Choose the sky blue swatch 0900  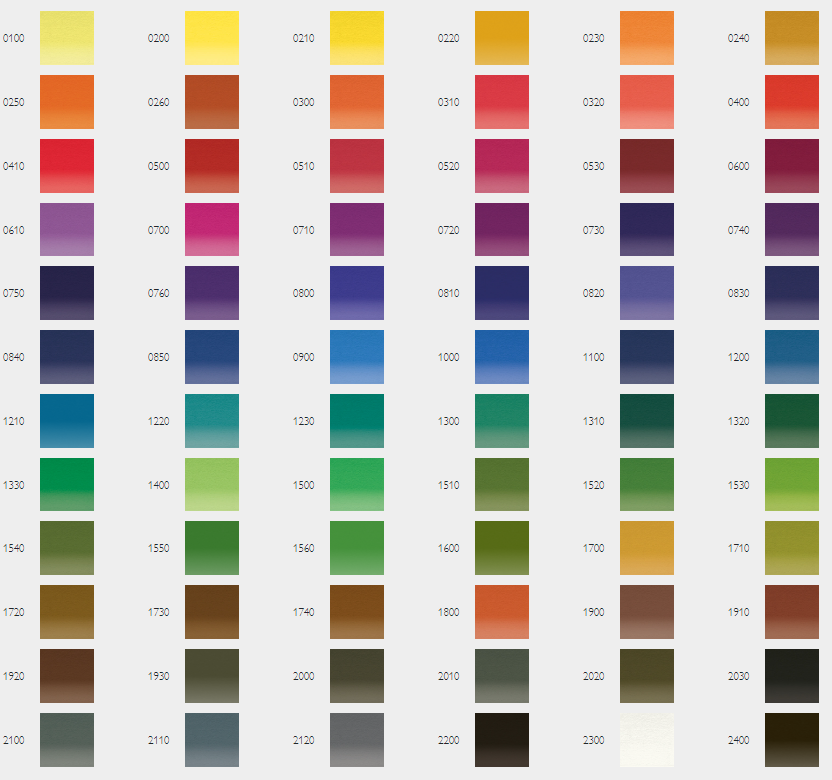(x=357, y=357)
